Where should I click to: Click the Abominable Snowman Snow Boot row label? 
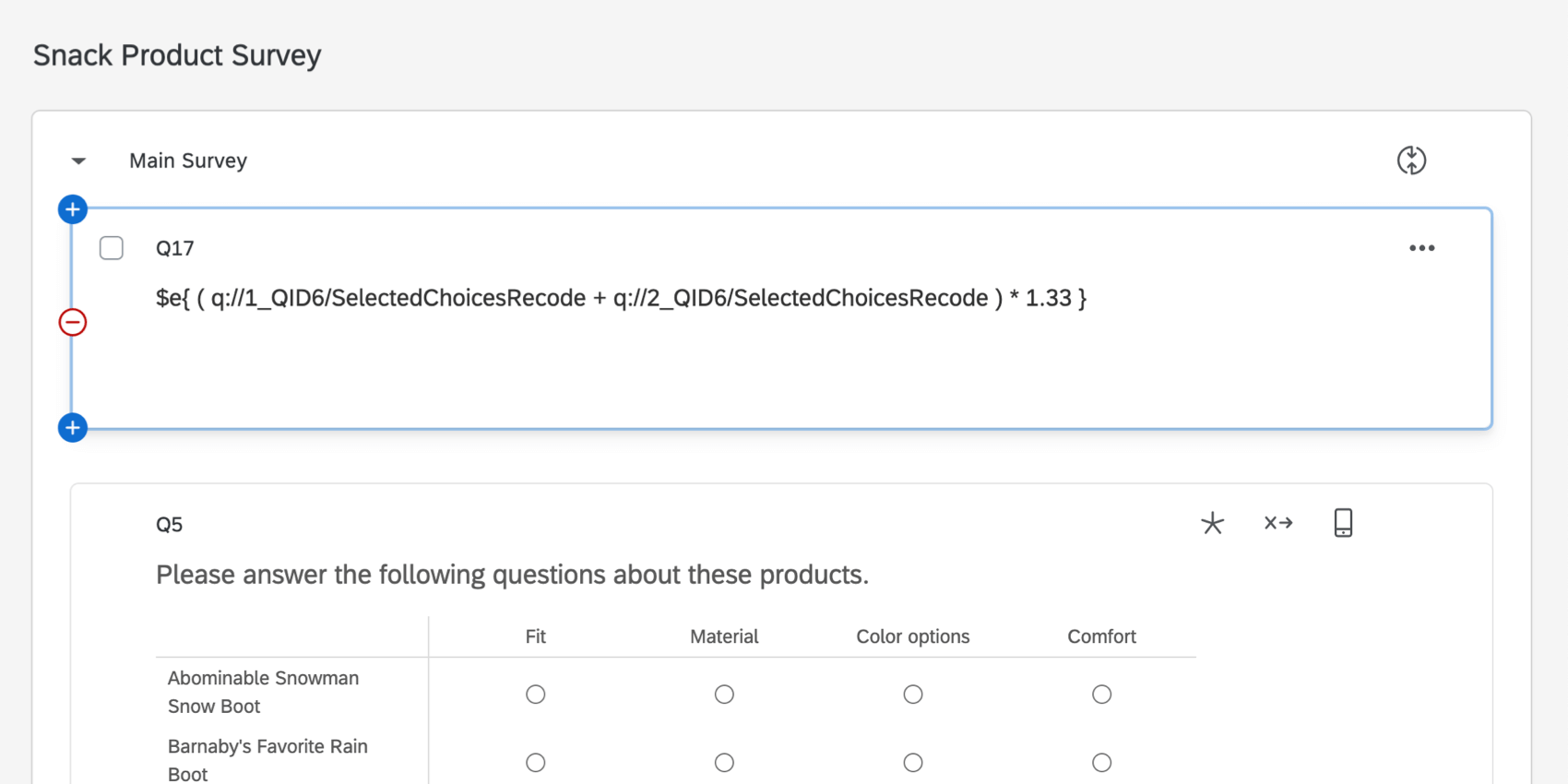point(263,692)
